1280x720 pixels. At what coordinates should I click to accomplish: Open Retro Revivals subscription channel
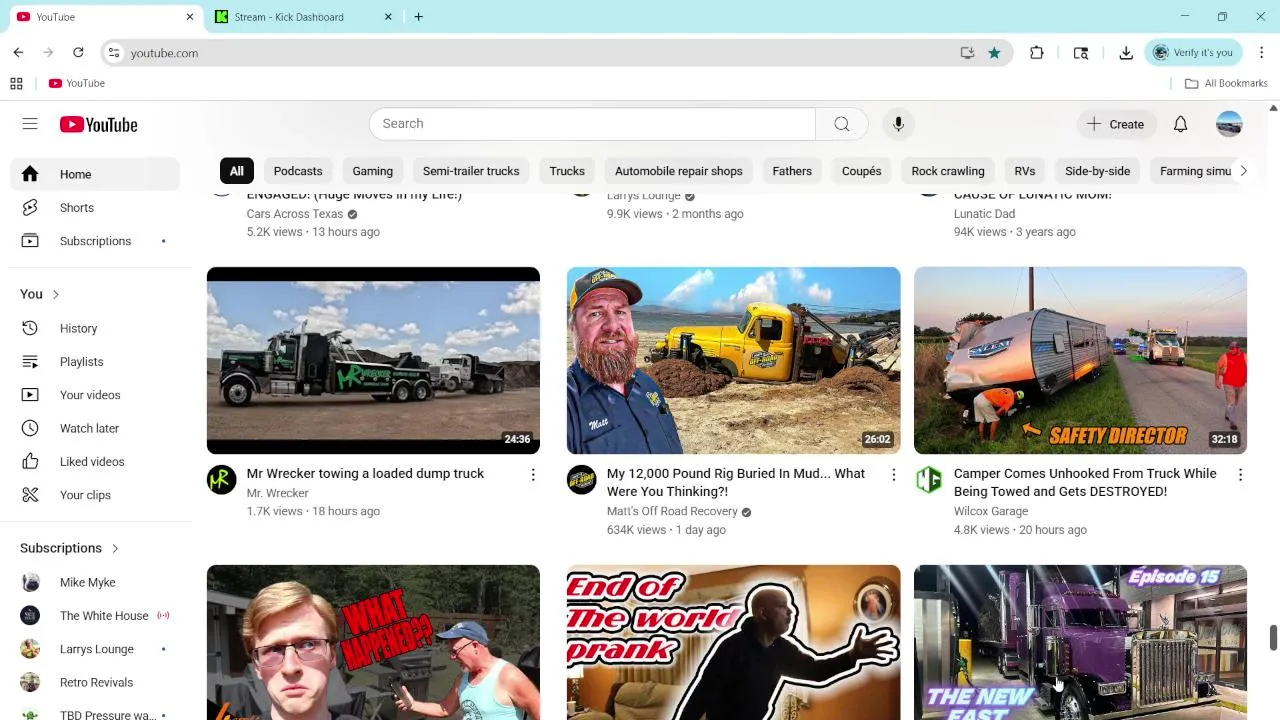coord(95,682)
